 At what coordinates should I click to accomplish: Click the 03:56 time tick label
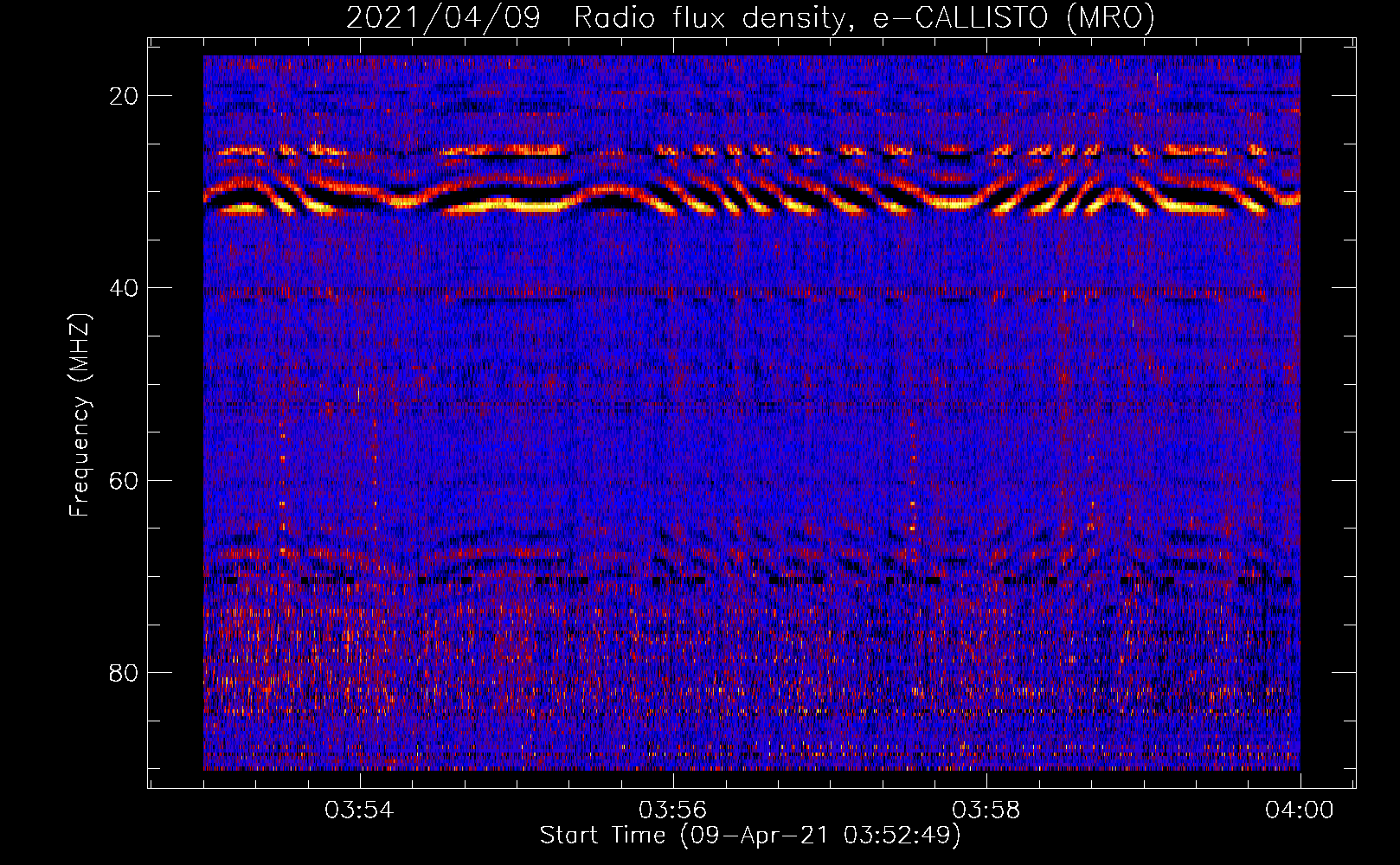(x=672, y=811)
